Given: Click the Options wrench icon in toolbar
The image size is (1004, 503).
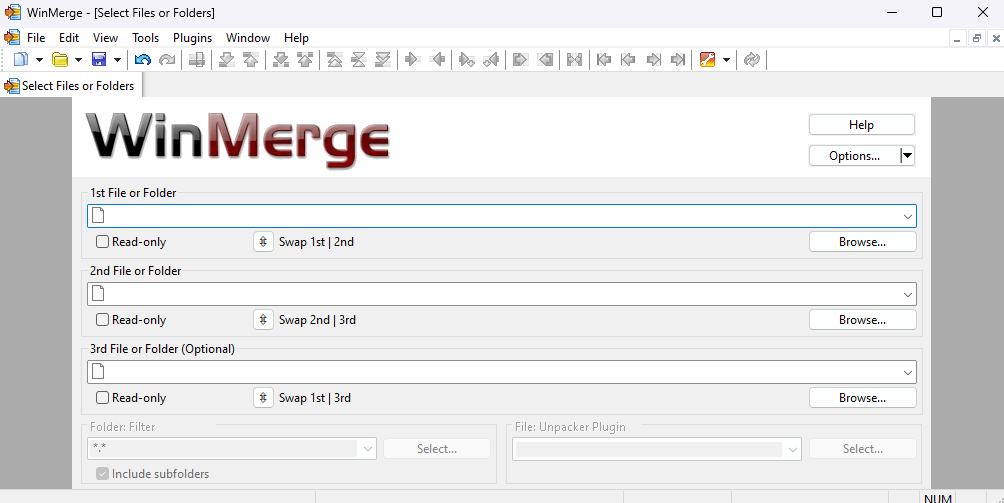Looking at the screenshot, I should click(x=707, y=60).
